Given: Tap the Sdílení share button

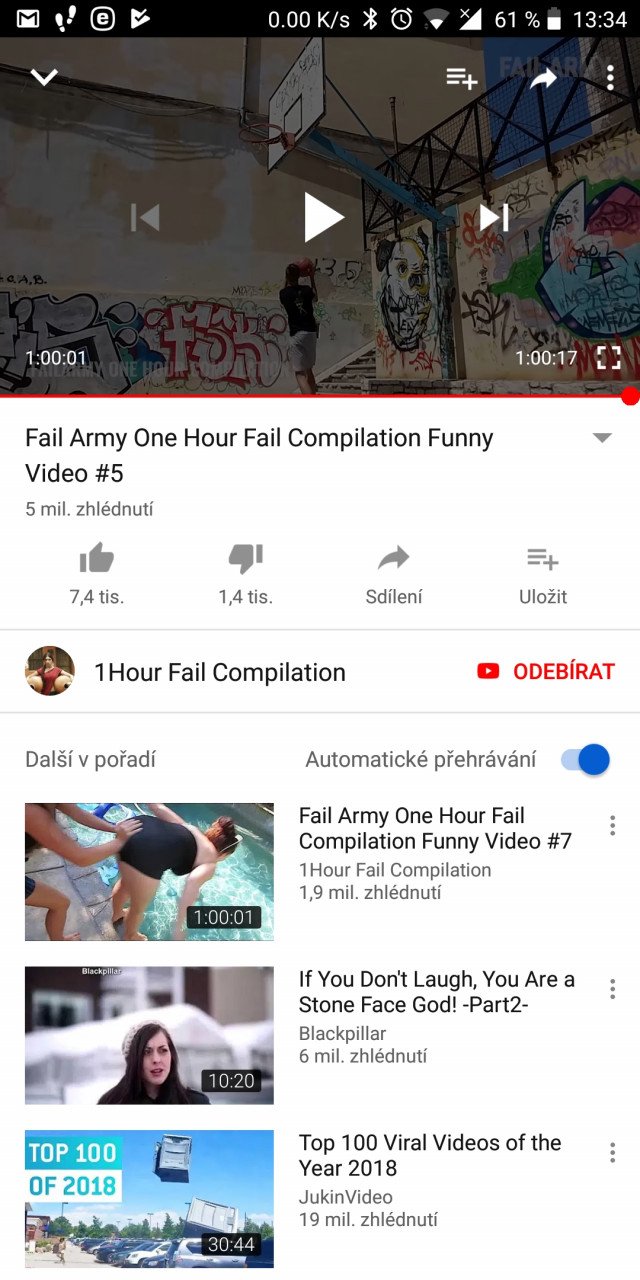Looking at the screenshot, I should click(x=394, y=575).
